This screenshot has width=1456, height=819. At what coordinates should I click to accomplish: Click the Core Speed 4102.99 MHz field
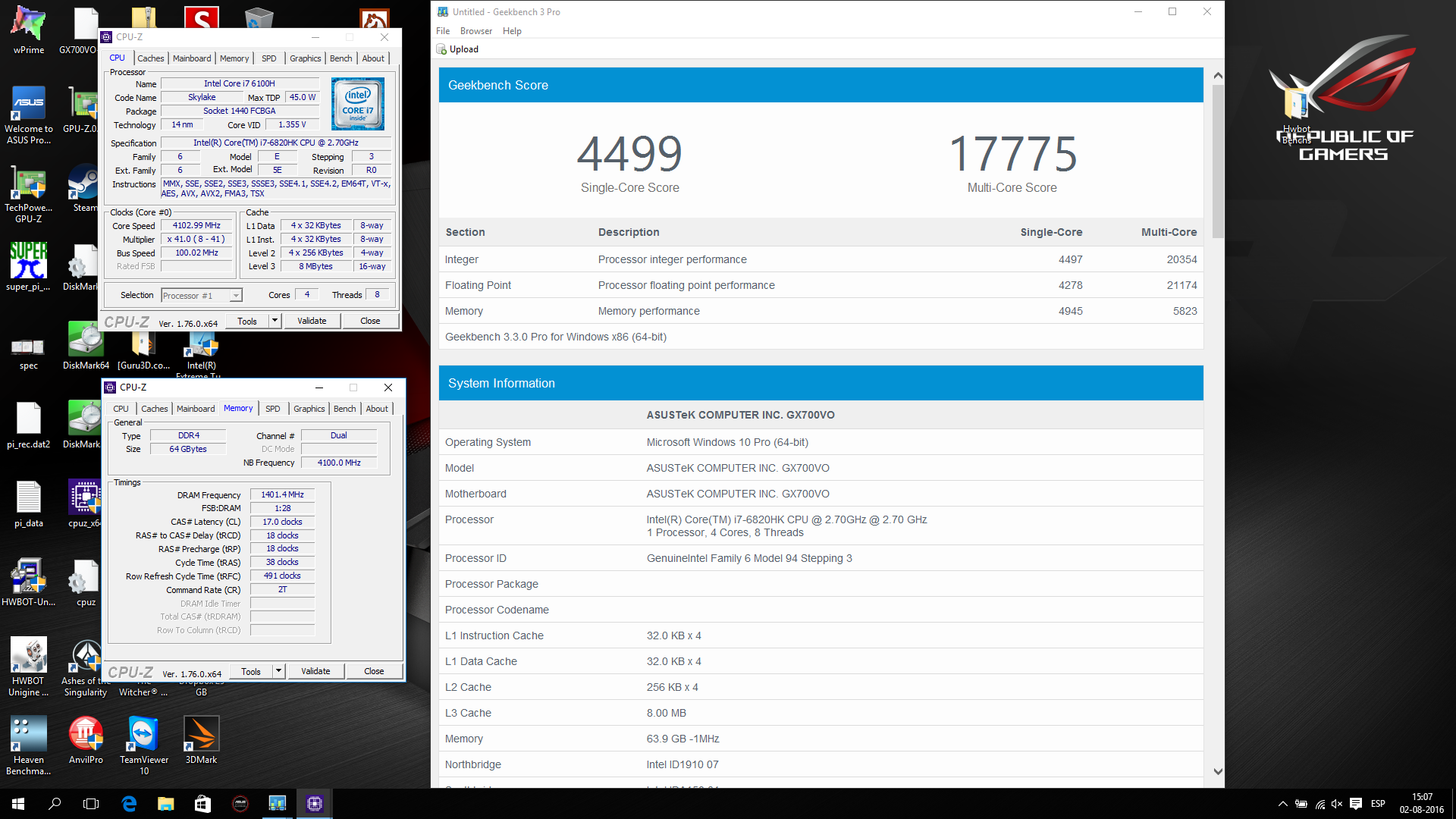click(196, 226)
